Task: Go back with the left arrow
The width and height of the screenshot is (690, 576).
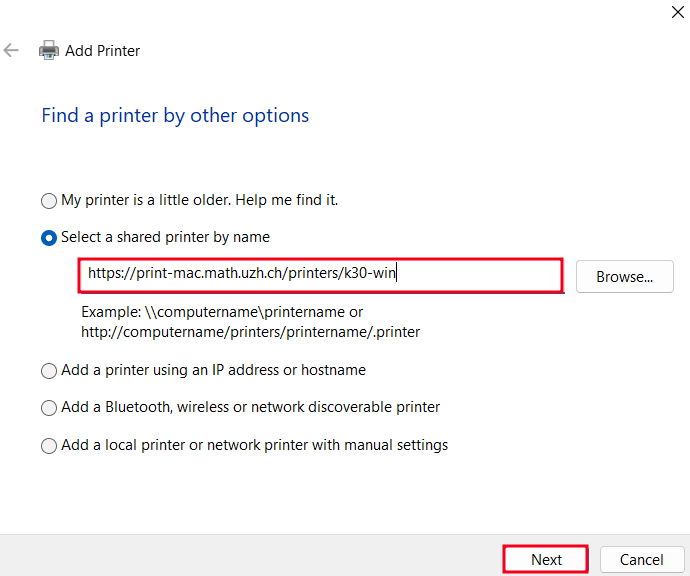Action: (11, 50)
